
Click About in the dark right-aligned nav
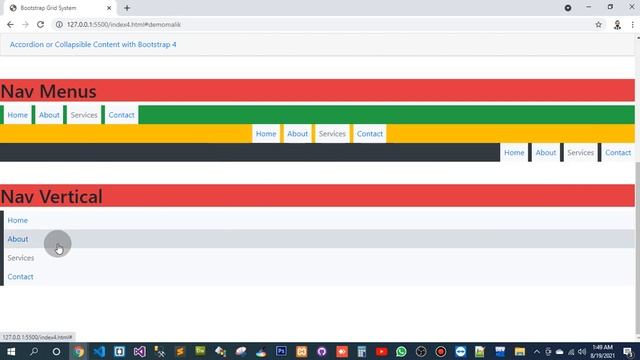coord(546,152)
